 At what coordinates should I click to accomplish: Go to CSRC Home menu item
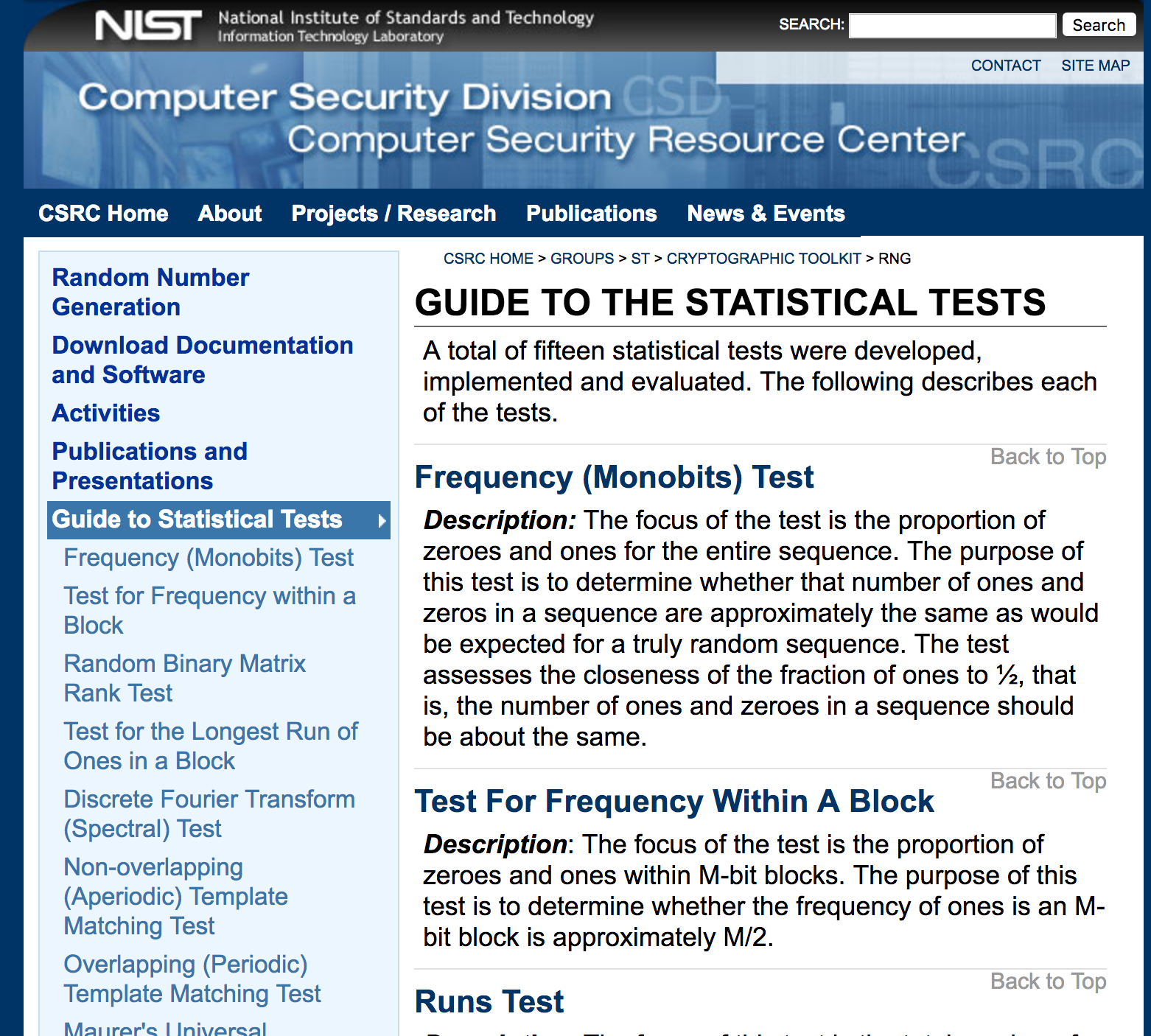pyautogui.click(x=103, y=214)
